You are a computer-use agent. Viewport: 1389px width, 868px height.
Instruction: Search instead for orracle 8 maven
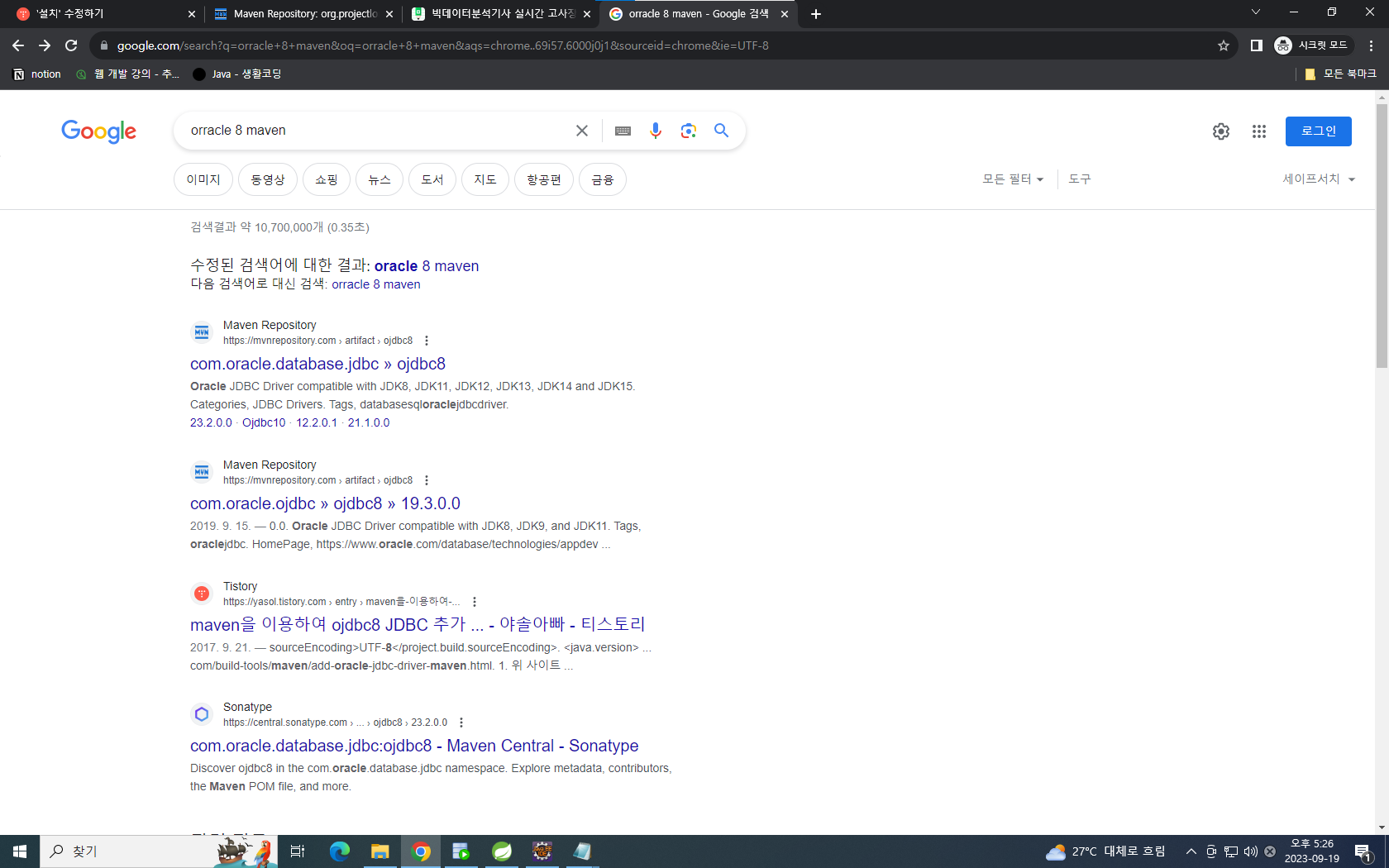click(x=376, y=284)
